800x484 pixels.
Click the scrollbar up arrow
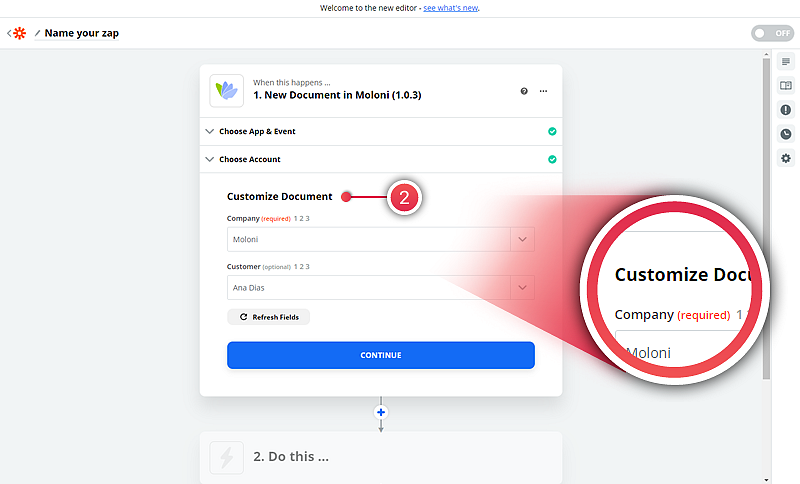766,54
